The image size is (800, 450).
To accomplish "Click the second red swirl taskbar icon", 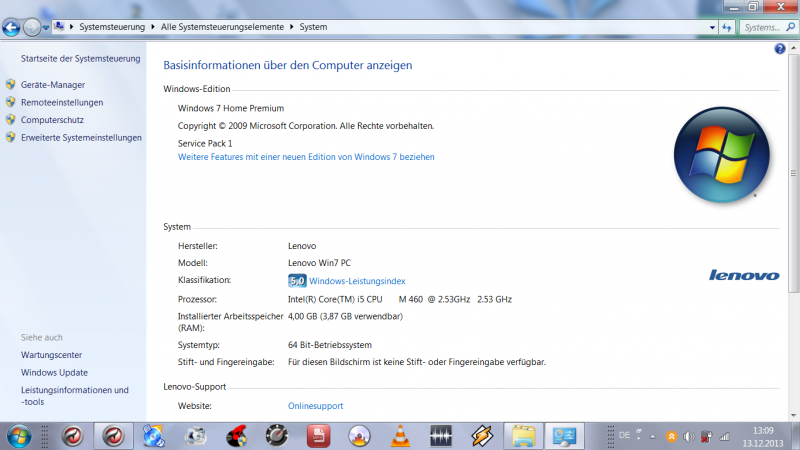I will (x=113, y=437).
